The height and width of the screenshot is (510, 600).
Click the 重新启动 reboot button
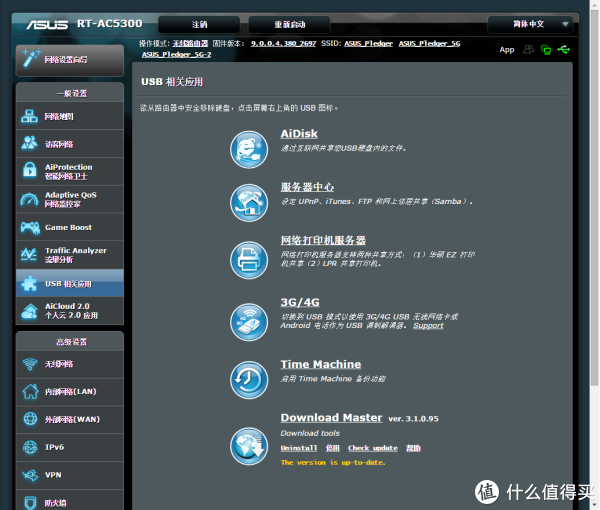click(289, 24)
